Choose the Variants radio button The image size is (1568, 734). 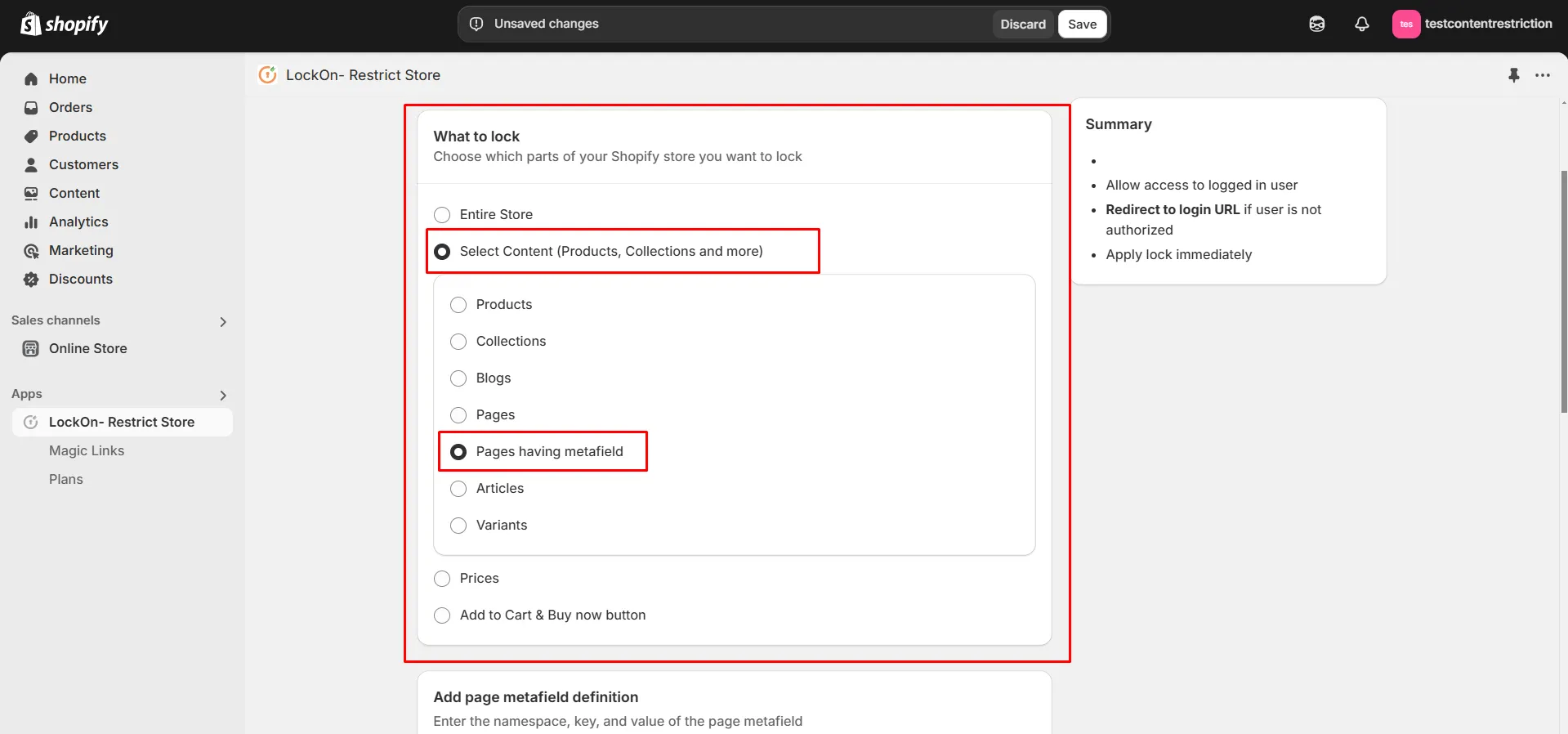[458, 525]
